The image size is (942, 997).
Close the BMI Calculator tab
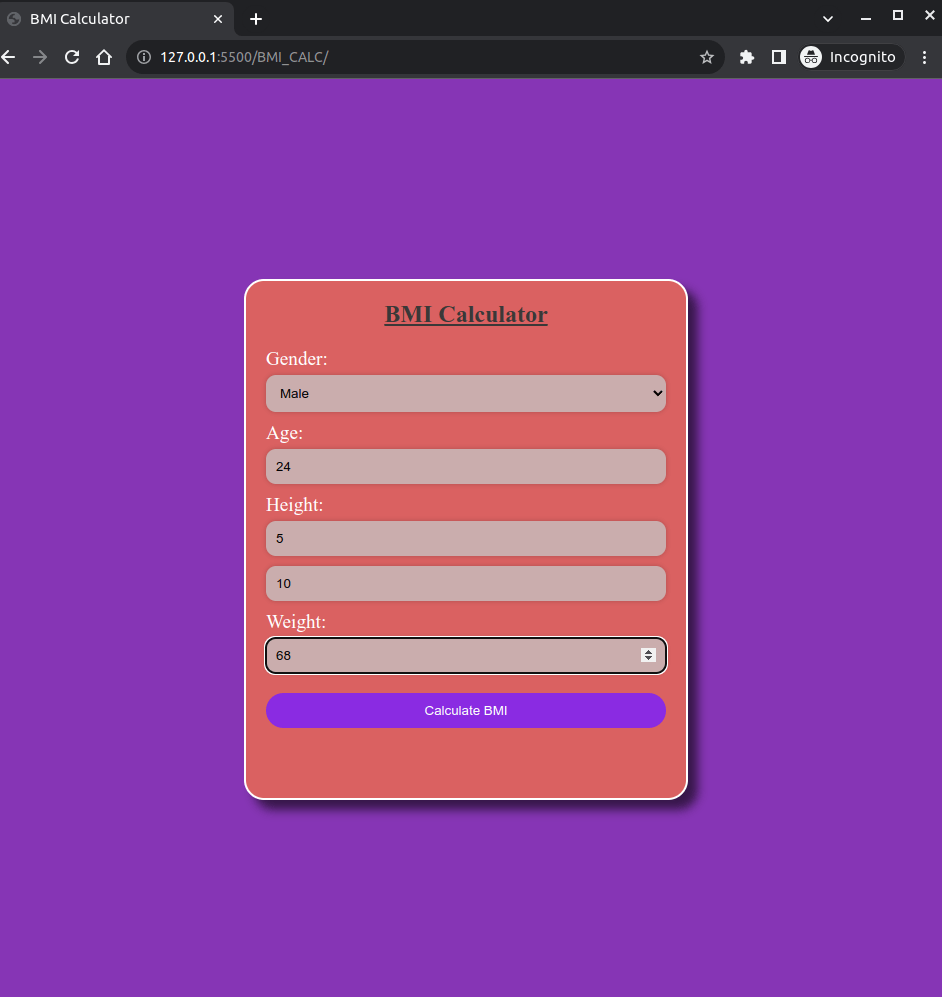(x=218, y=19)
